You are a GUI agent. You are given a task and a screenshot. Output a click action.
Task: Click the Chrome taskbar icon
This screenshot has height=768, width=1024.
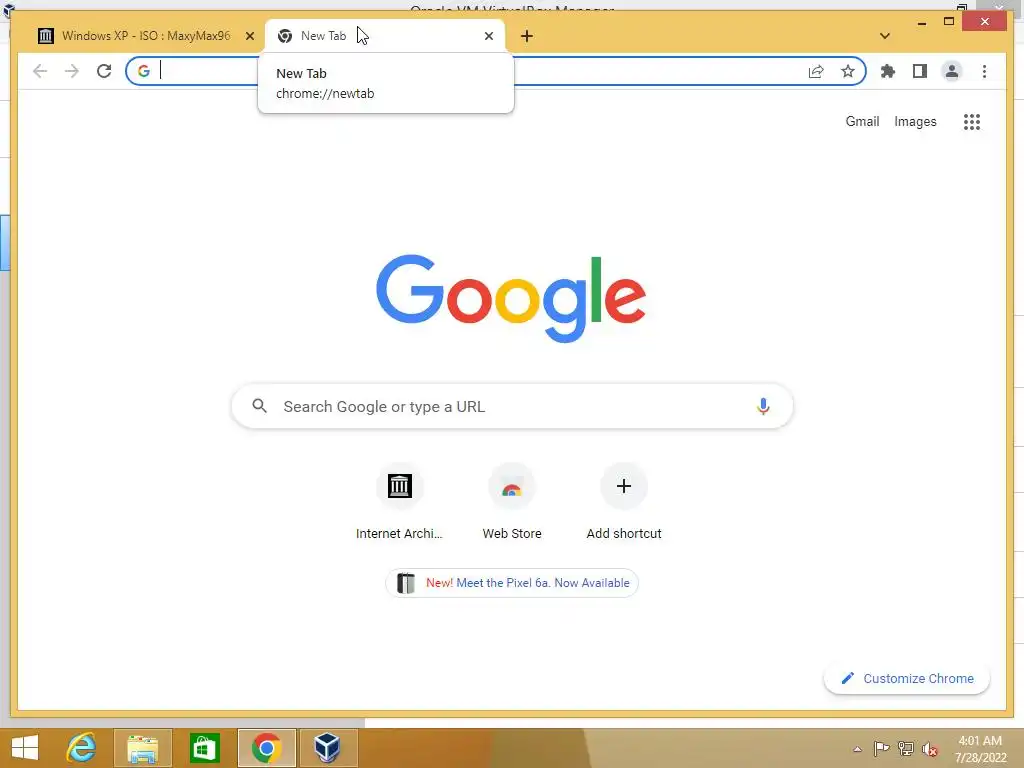pos(266,748)
